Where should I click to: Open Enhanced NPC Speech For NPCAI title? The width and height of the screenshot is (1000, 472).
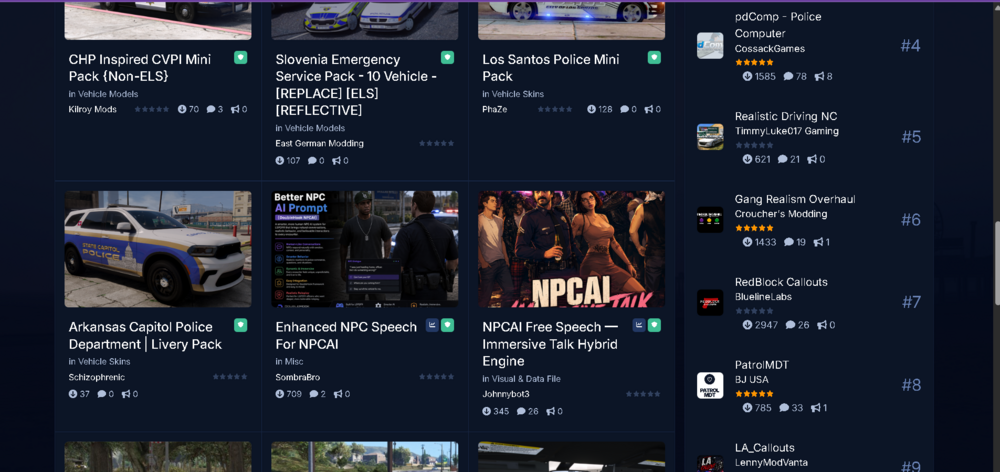click(x=346, y=336)
